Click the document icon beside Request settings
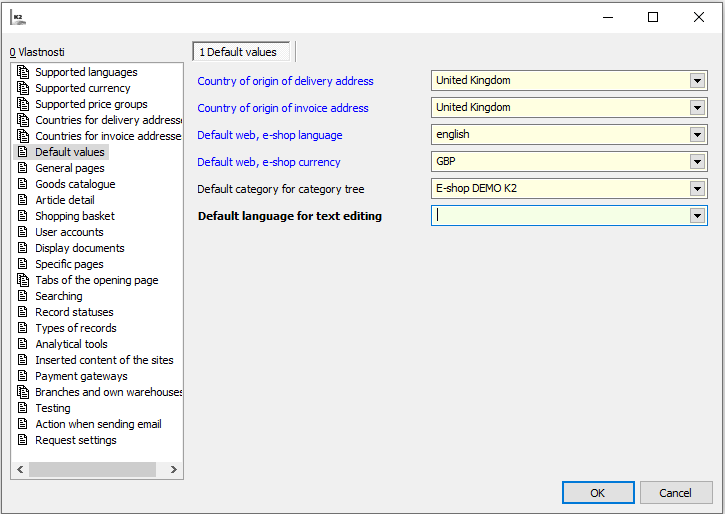Viewport: 725px width, 514px height. (23, 440)
